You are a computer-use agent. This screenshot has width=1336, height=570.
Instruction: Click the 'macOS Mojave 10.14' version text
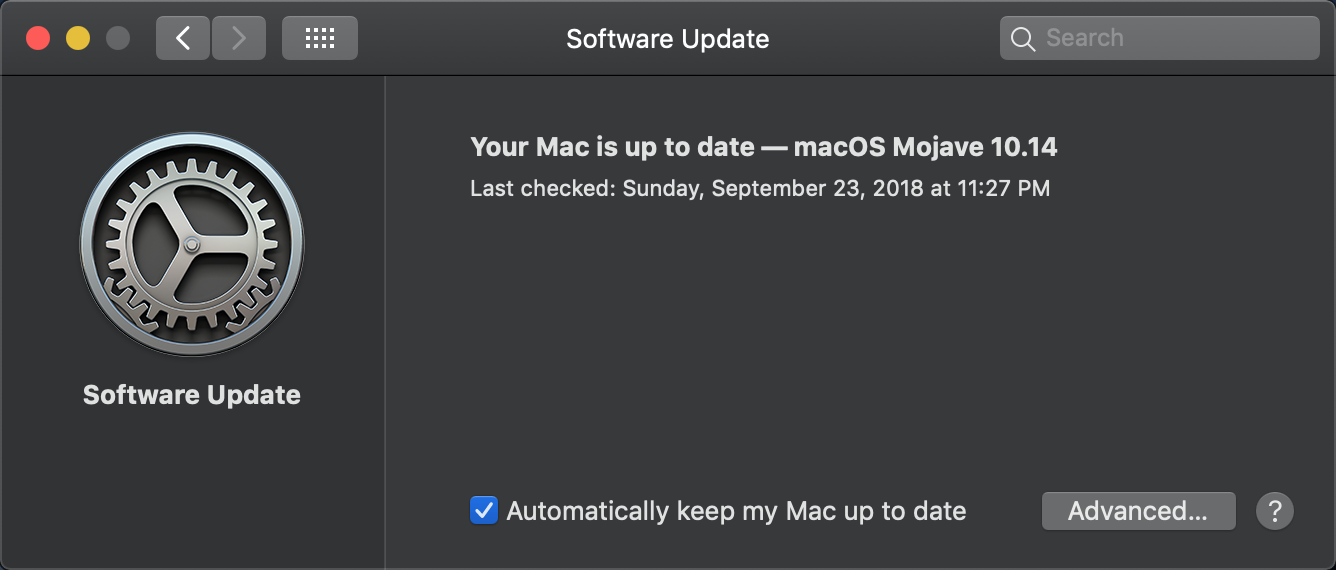pyautogui.click(x=926, y=147)
